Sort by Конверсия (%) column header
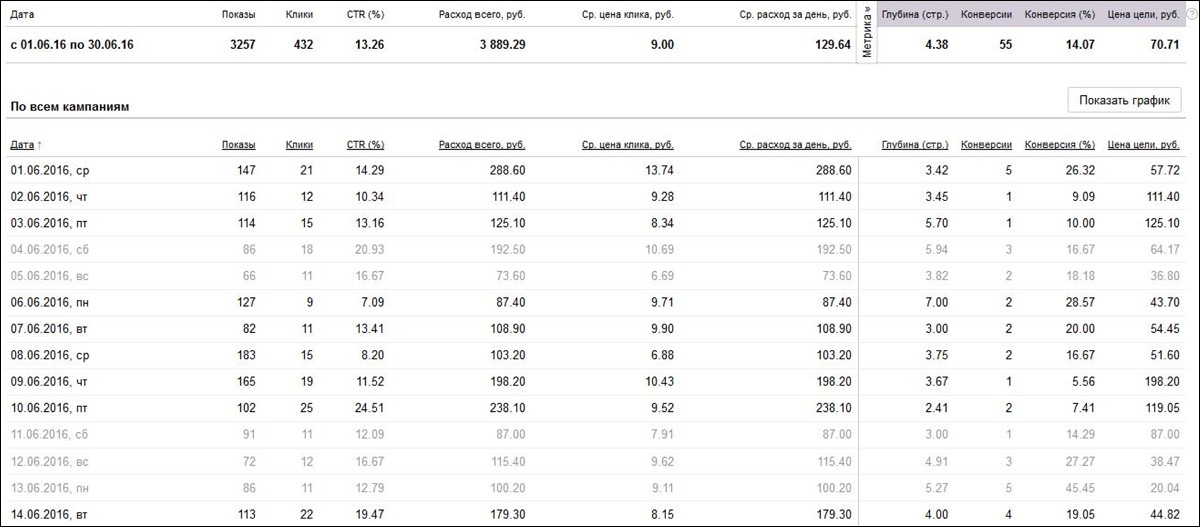The image size is (1200, 527). click(1058, 145)
